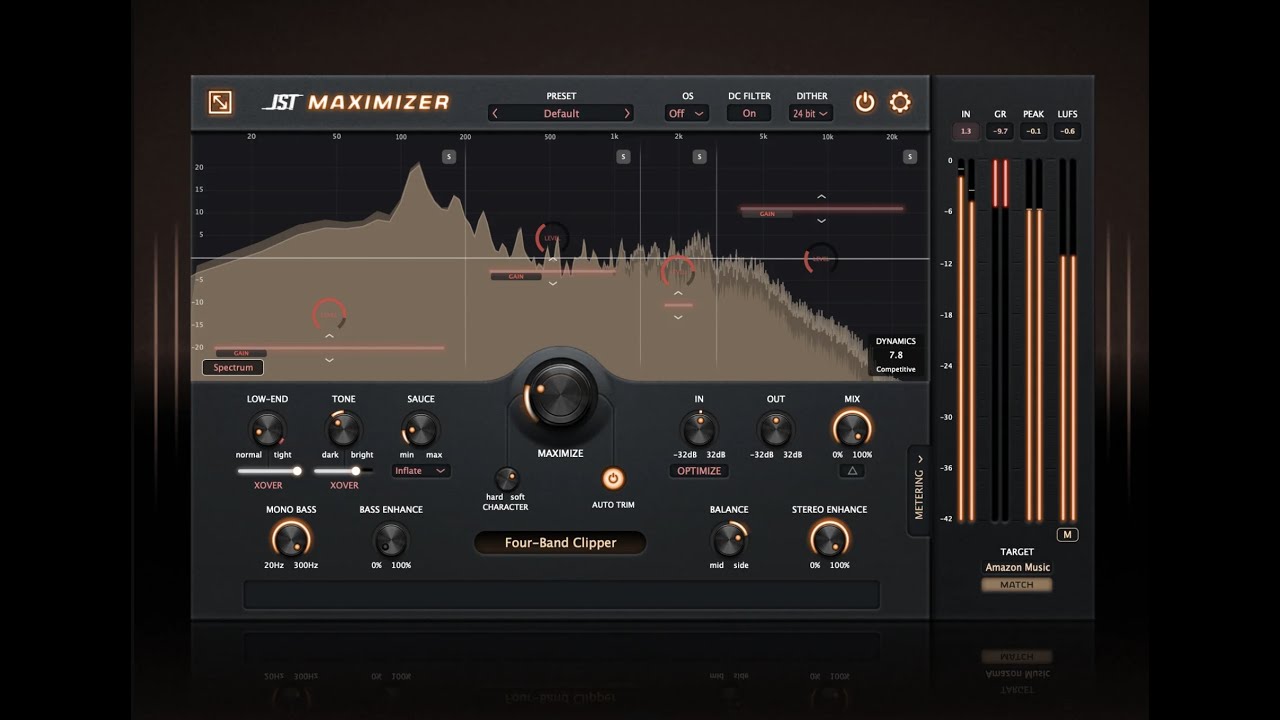1280x720 pixels.
Task: Click the LUFS meter value -0.6
Action: pos(1068,131)
